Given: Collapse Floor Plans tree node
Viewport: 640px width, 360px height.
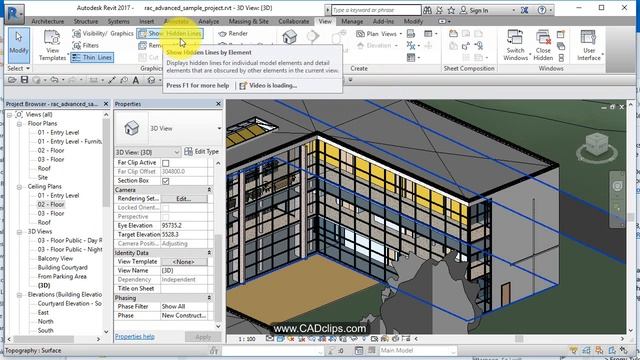Looking at the screenshot, I should pos(19,124).
